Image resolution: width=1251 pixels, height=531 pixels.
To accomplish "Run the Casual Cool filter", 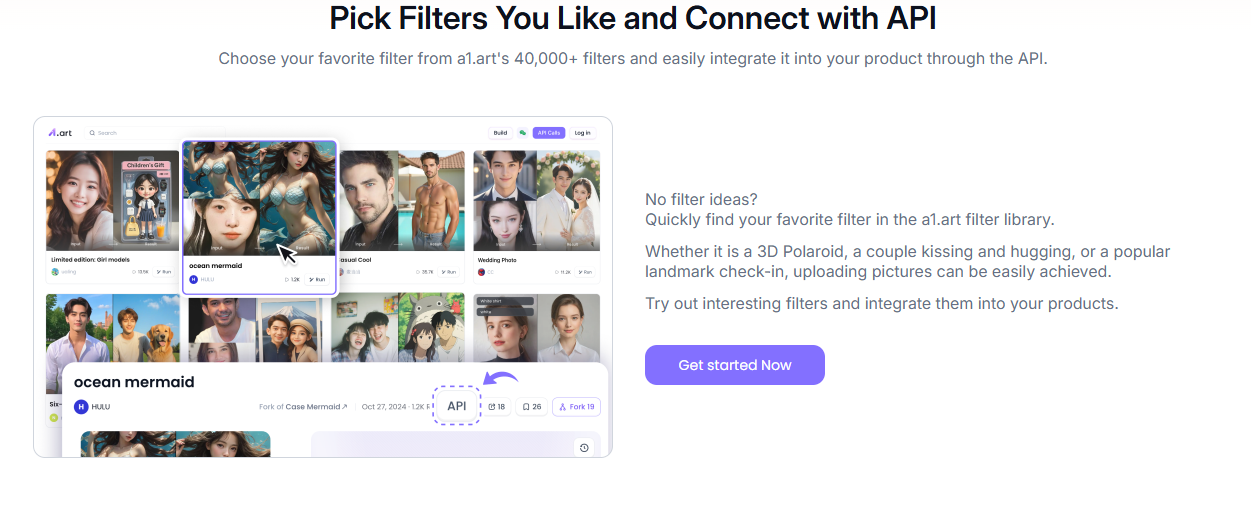I will pyautogui.click(x=448, y=271).
